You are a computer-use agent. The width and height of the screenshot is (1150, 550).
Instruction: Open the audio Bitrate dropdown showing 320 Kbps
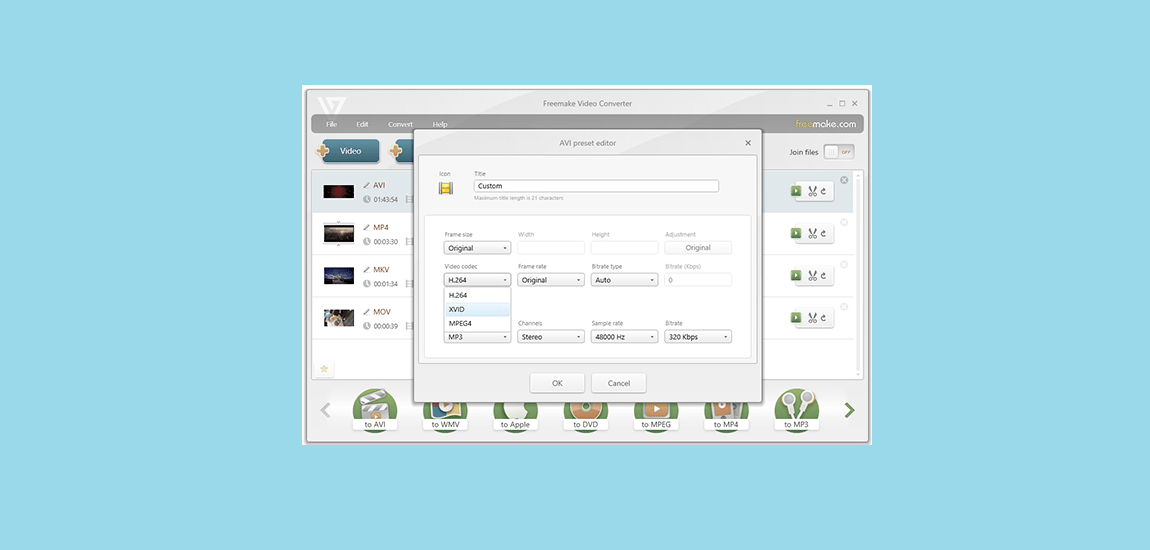click(697, 337)
